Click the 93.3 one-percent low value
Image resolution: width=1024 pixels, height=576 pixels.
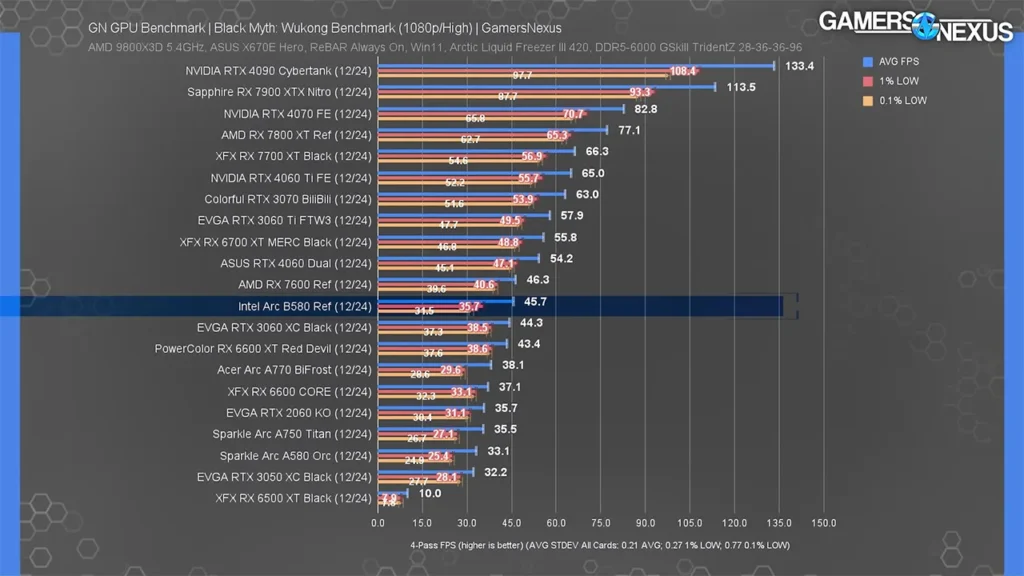640,93
